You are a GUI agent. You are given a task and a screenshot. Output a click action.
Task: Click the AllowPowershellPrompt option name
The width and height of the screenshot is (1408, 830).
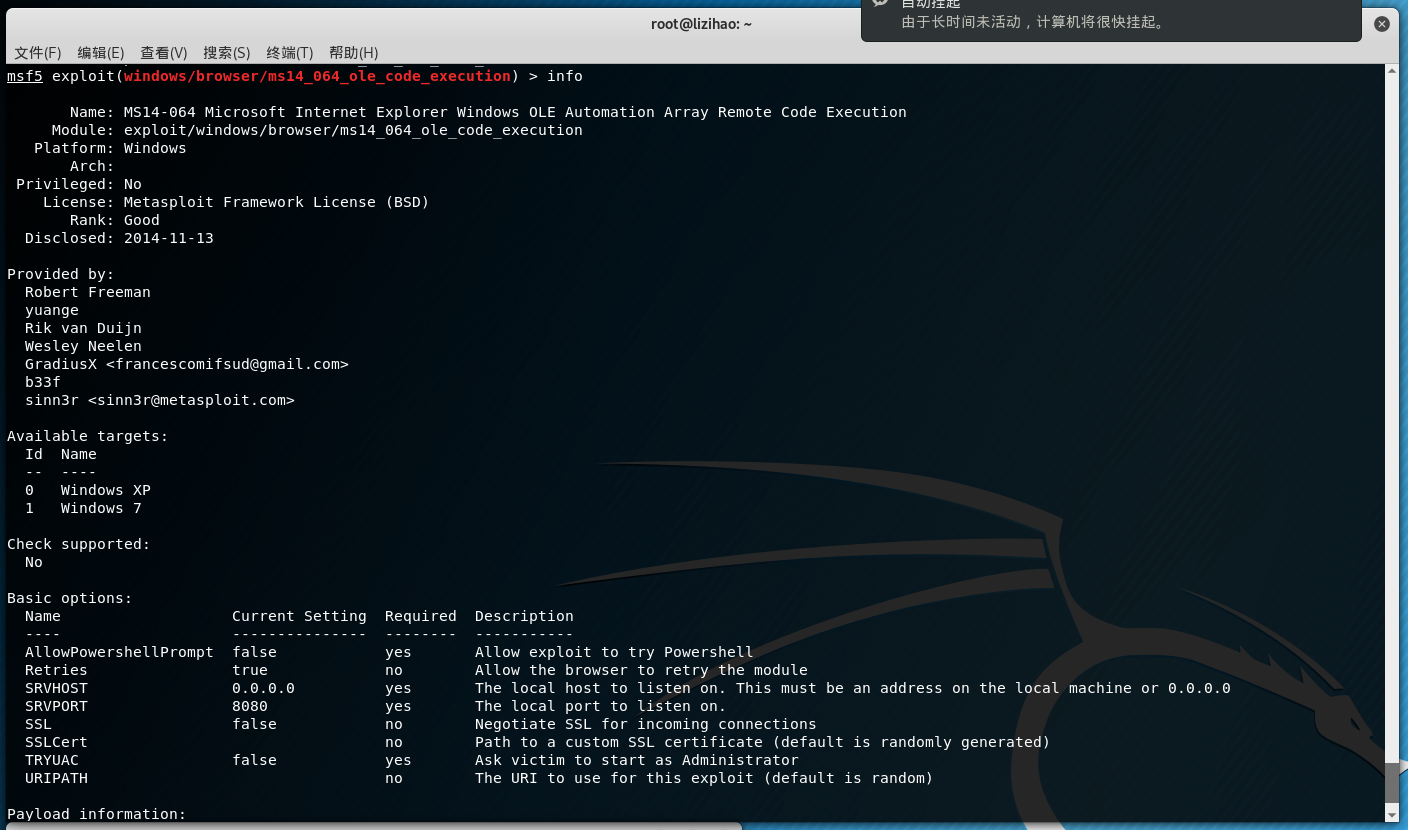[x=119, y=652]
